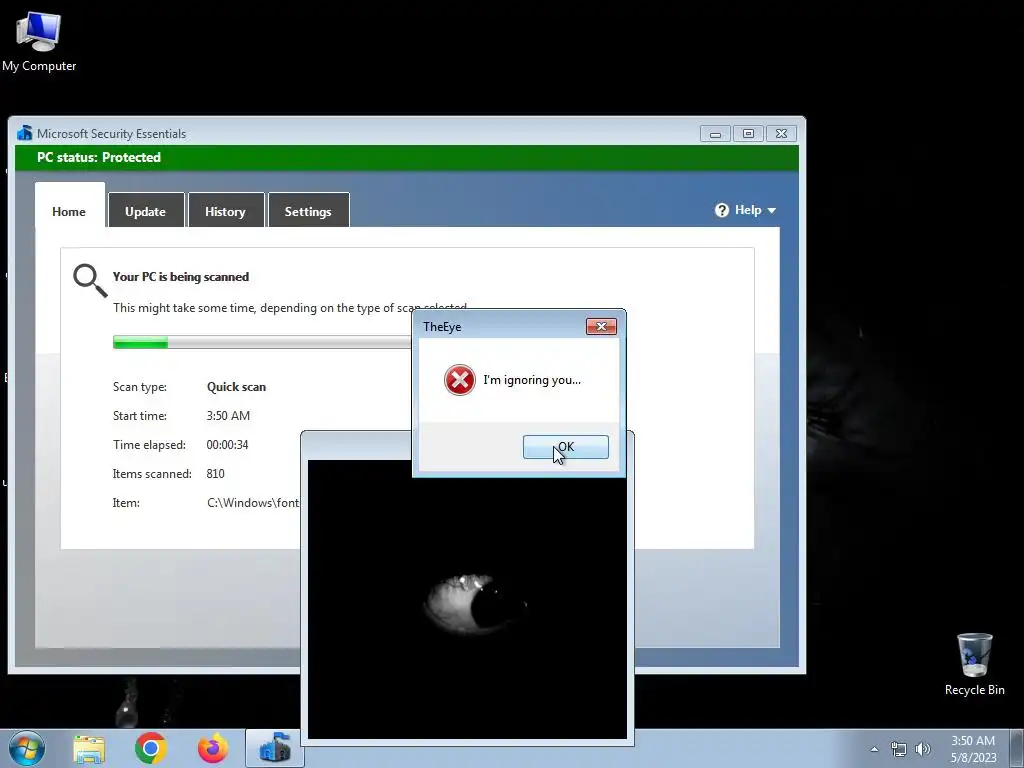Click the start time value "3:50 AM"
1024x768 pixels.
click(x=228, y=415)
